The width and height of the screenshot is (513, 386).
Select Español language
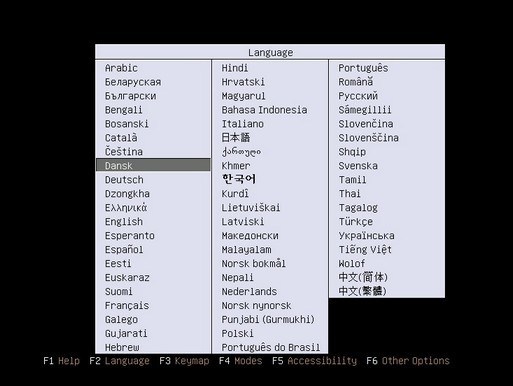[124, 250]
